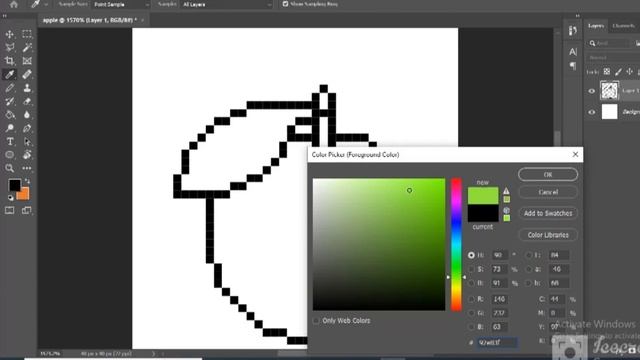Open the Sample Size dropdown

click(121, 4)
